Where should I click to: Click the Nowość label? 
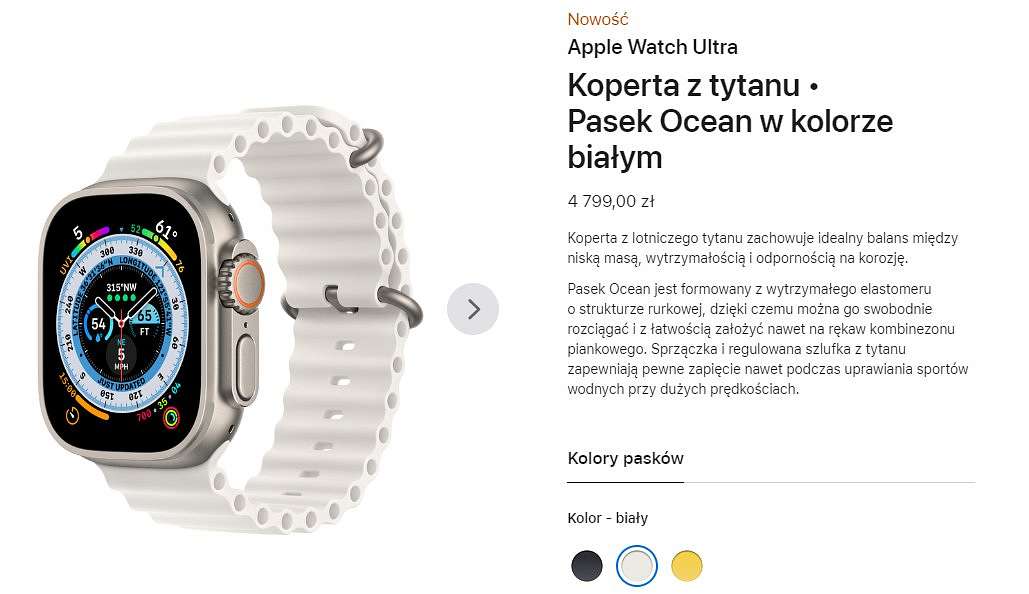[x=598, y=19]
